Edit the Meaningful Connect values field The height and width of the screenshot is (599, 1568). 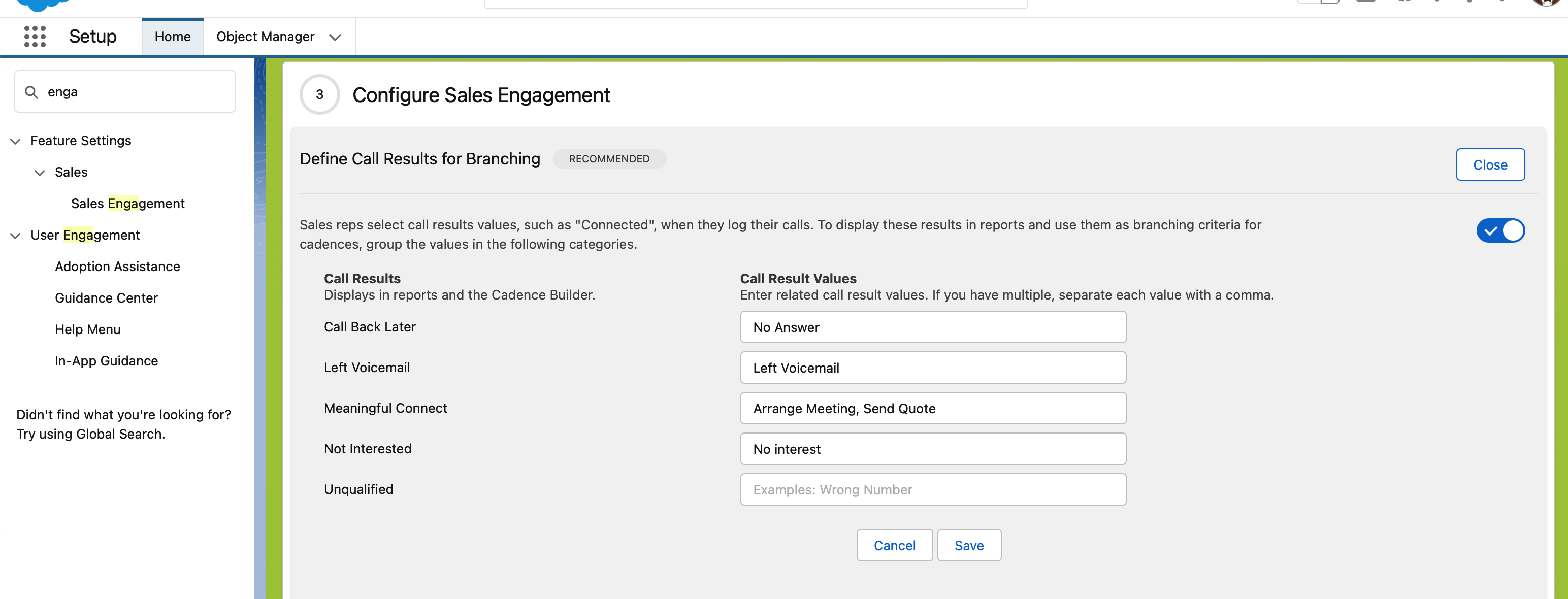coord(932,409)
